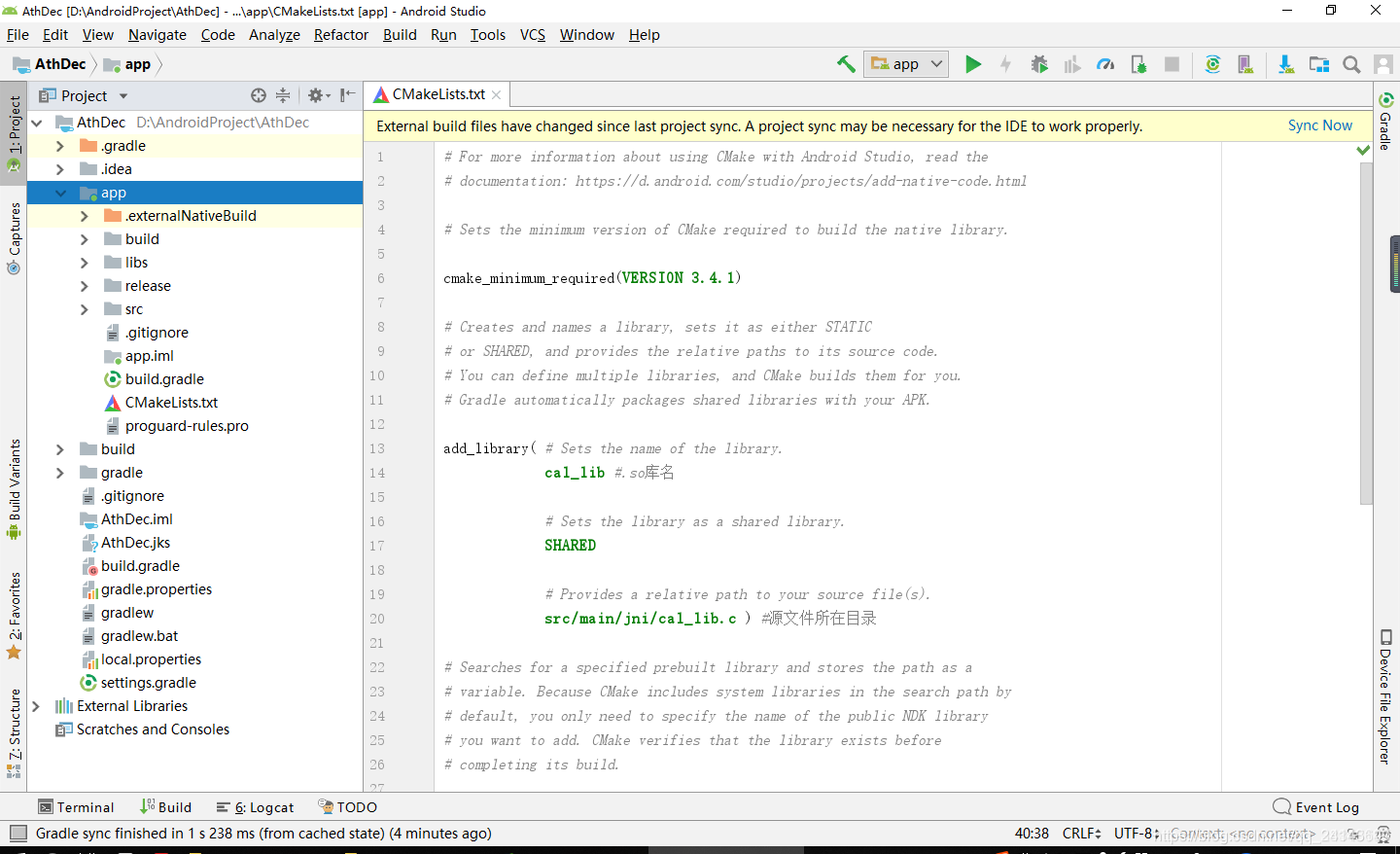This screenshot has width=1400, height=854.
Task: Expand the src folder node
Action: [x=85, y=309]
